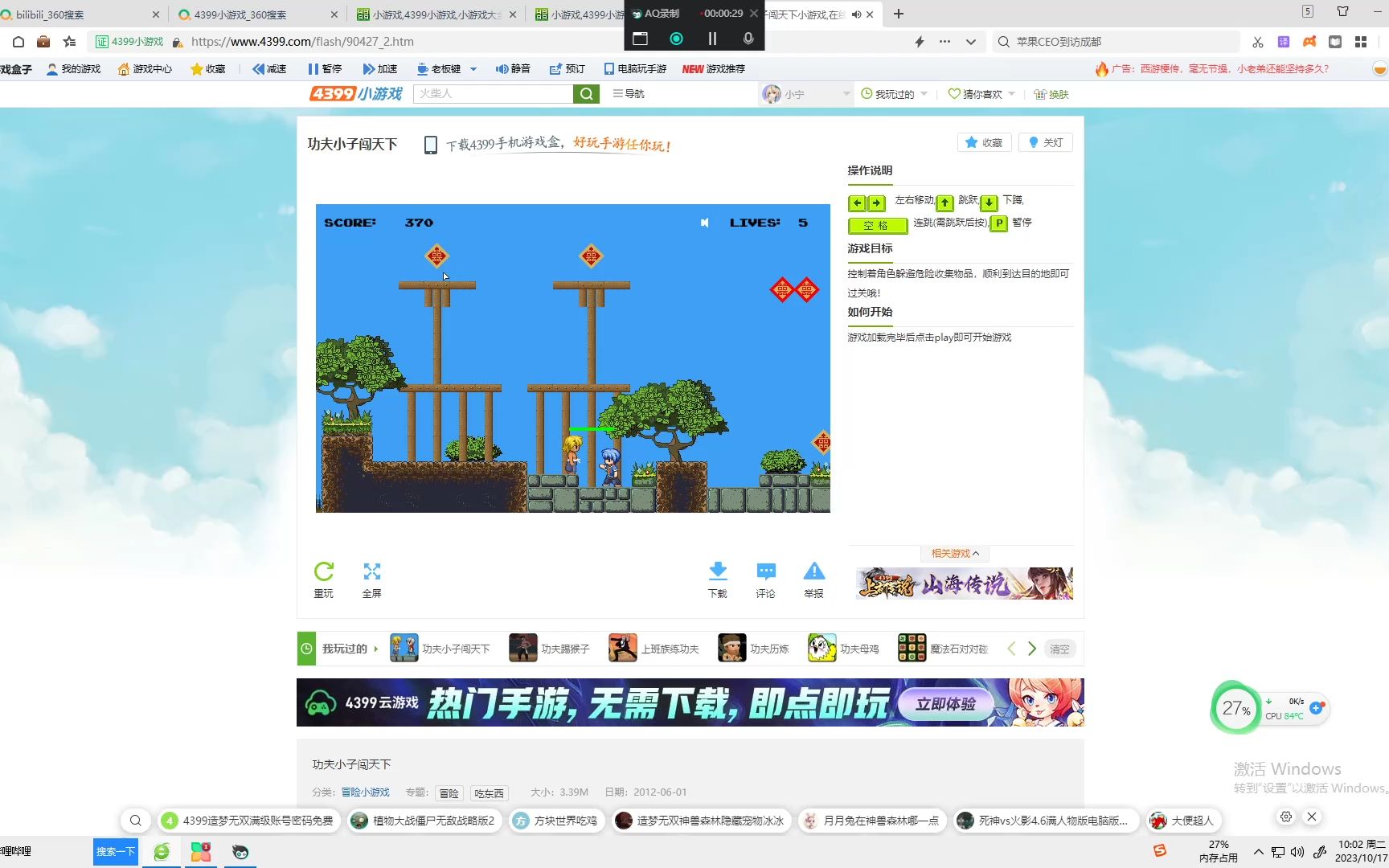Open the 360 browser taskbar icon
Viewport: 1389px width, 868px height.
tap(162, 852)
